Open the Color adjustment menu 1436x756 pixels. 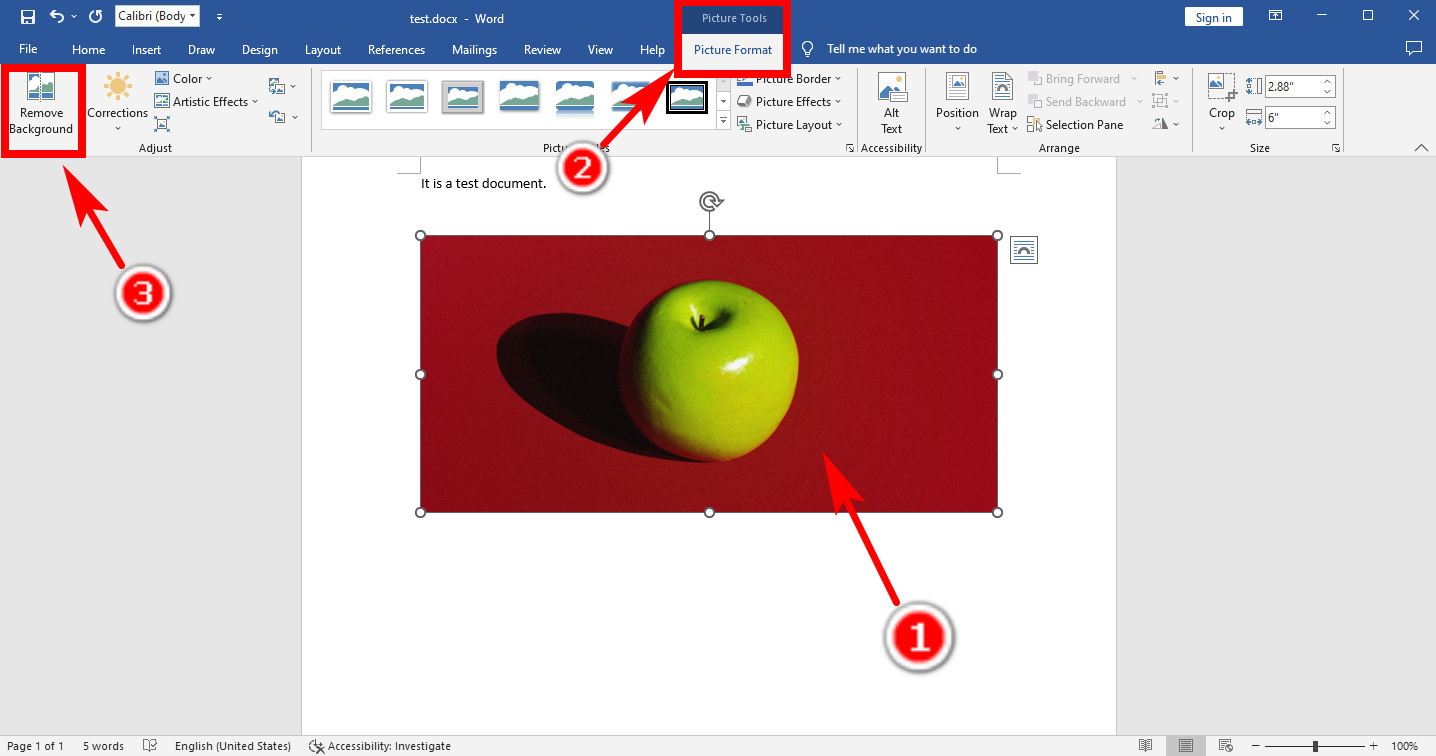184,78
